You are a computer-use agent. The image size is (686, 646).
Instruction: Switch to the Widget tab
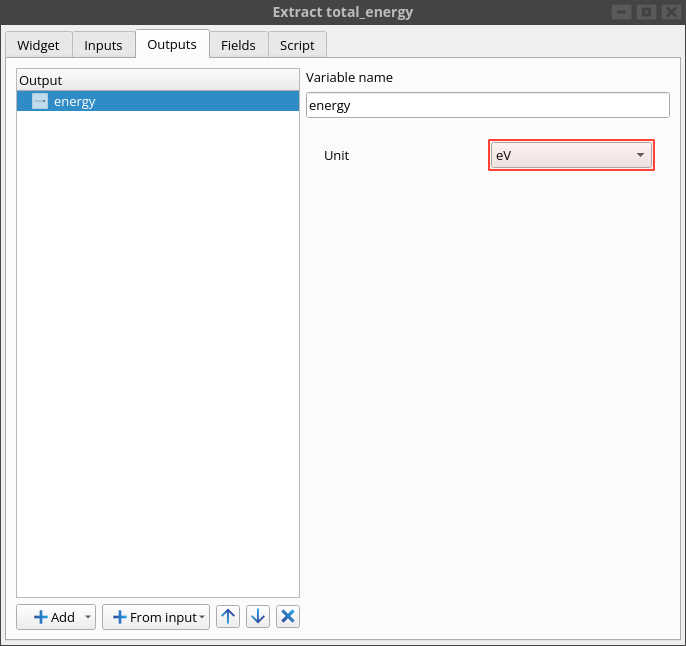[38, 45]
